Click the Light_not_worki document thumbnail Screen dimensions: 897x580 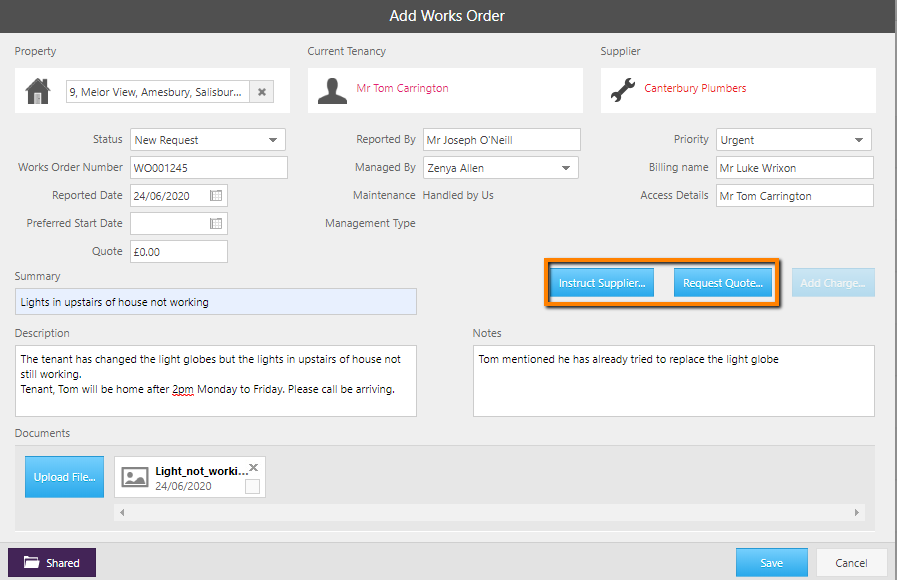[x=190, y=477]
